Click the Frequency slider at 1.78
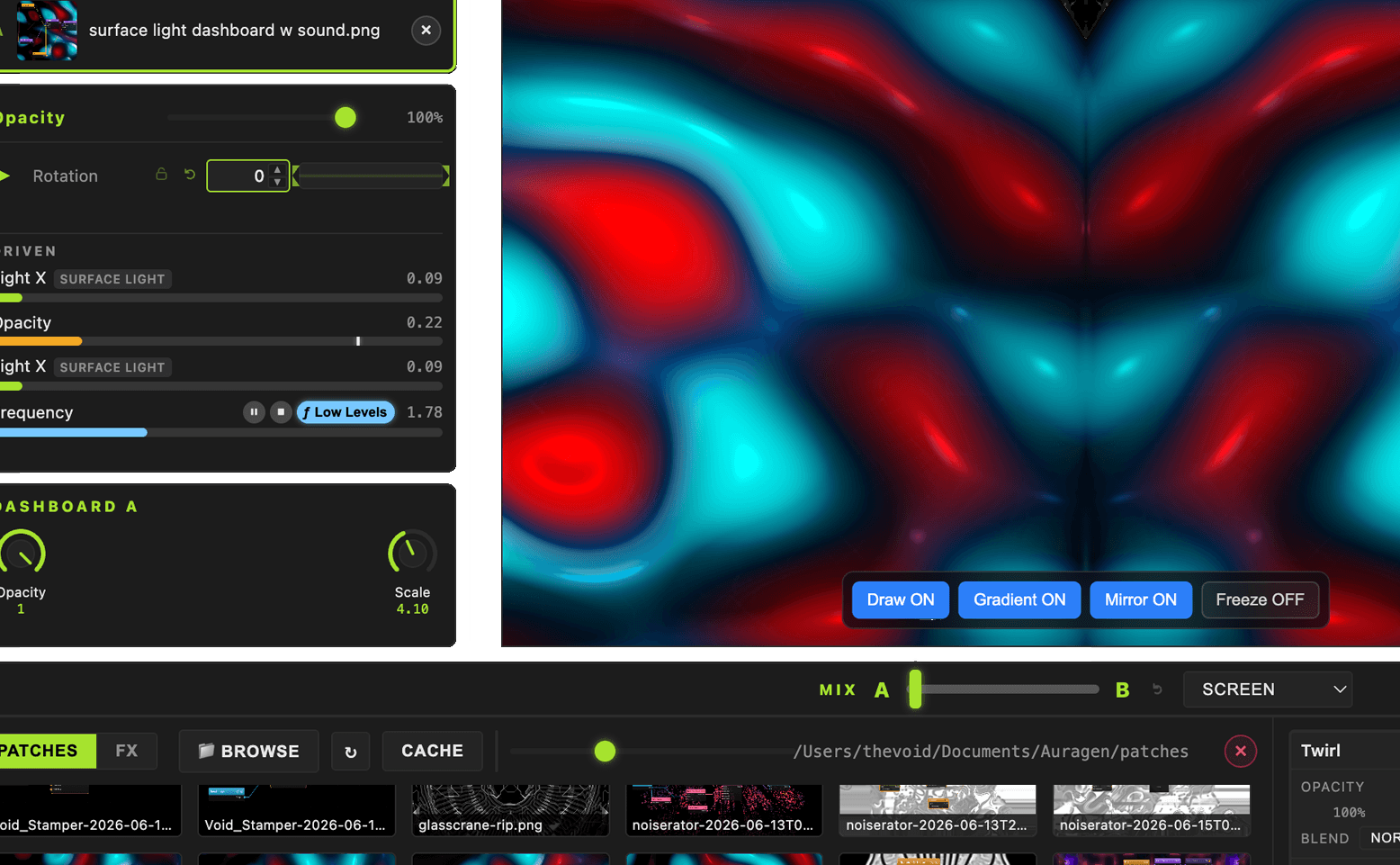1400x865 pixels. point(221,432)
